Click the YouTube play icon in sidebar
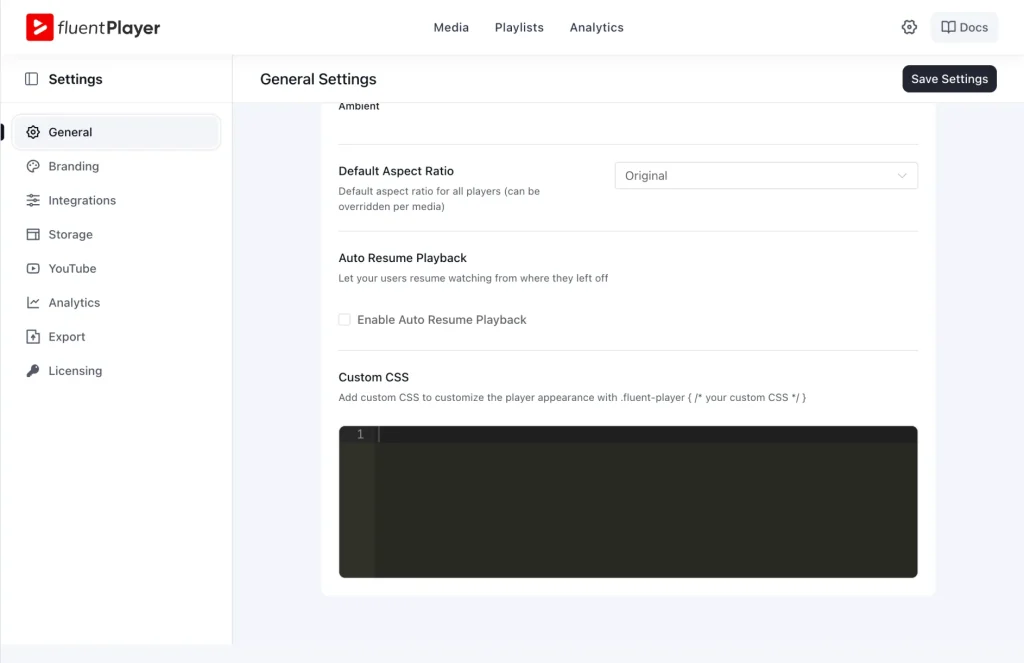The image size is (1024, 663). [x=33, y=268]
